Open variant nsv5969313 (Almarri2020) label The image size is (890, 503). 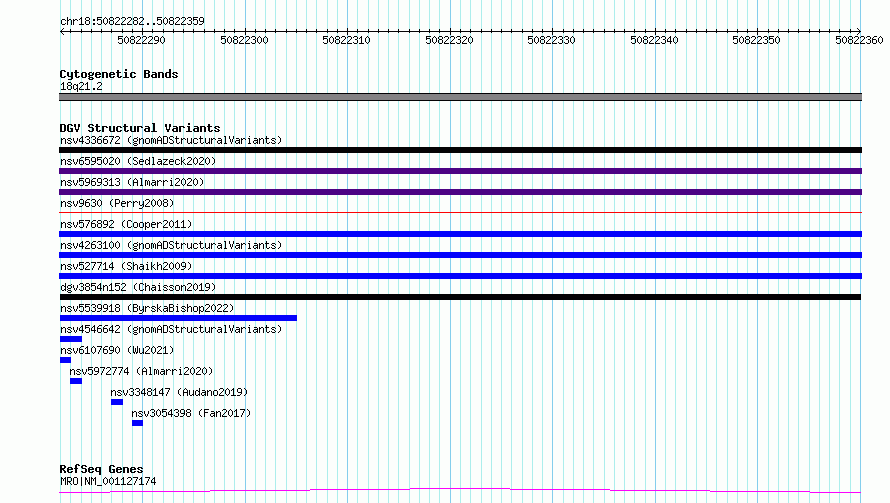click(132, 182)
